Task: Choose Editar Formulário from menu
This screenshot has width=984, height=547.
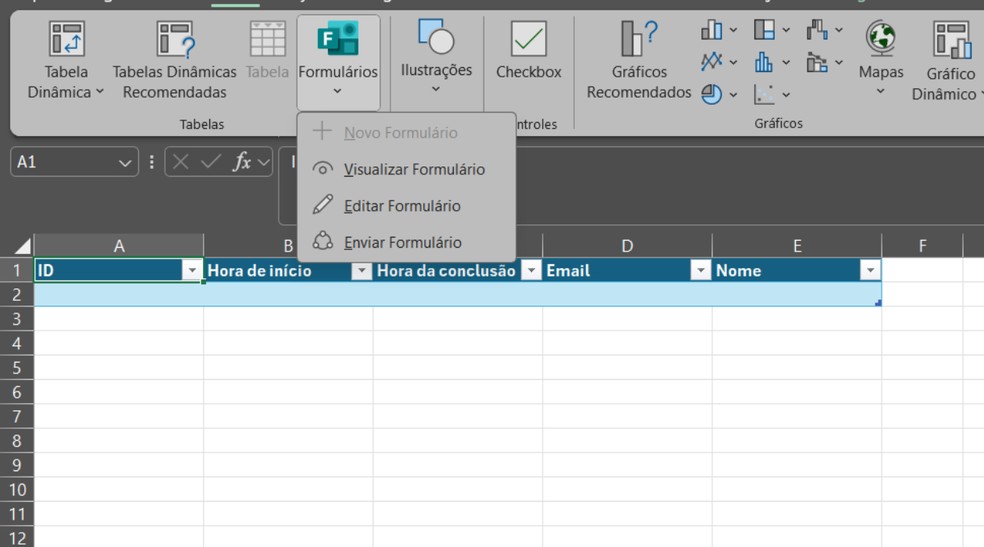Action: pyautogui.click(x=407, y=205)
